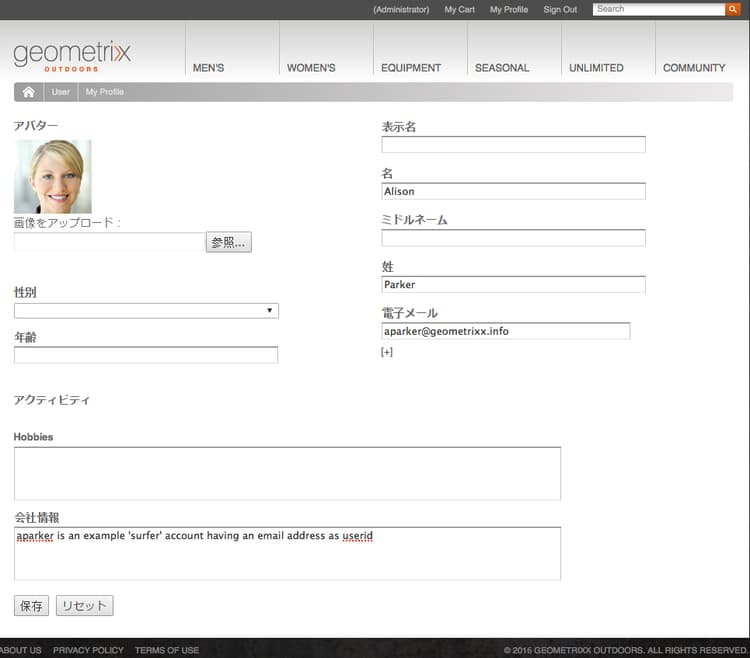Image resolution: width=750 pixels, height=658 pixels.
Task: Click the Hobbies text area
Action: (x=287, y=473)
